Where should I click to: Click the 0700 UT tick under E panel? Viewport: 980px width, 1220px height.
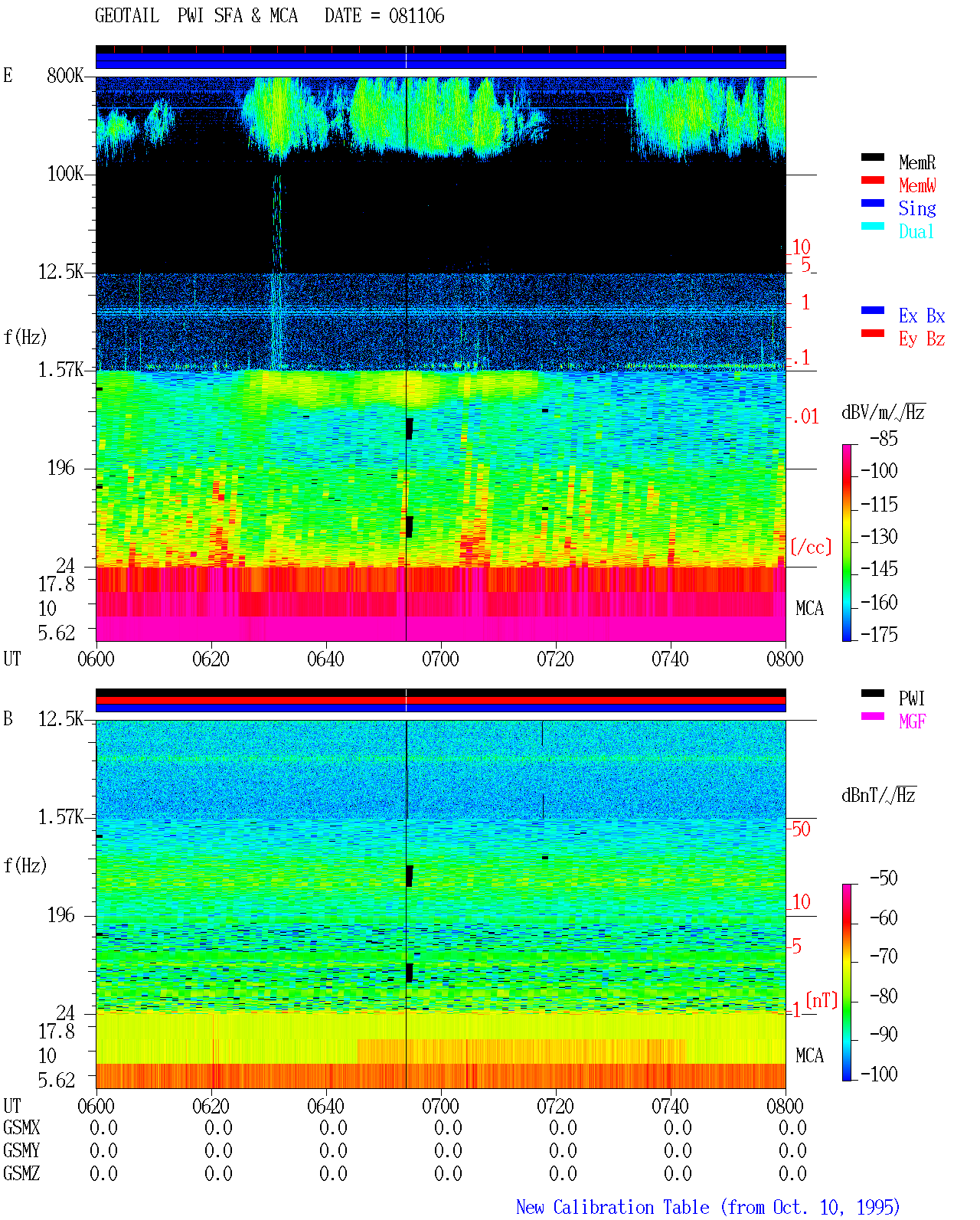coord(440,659)
